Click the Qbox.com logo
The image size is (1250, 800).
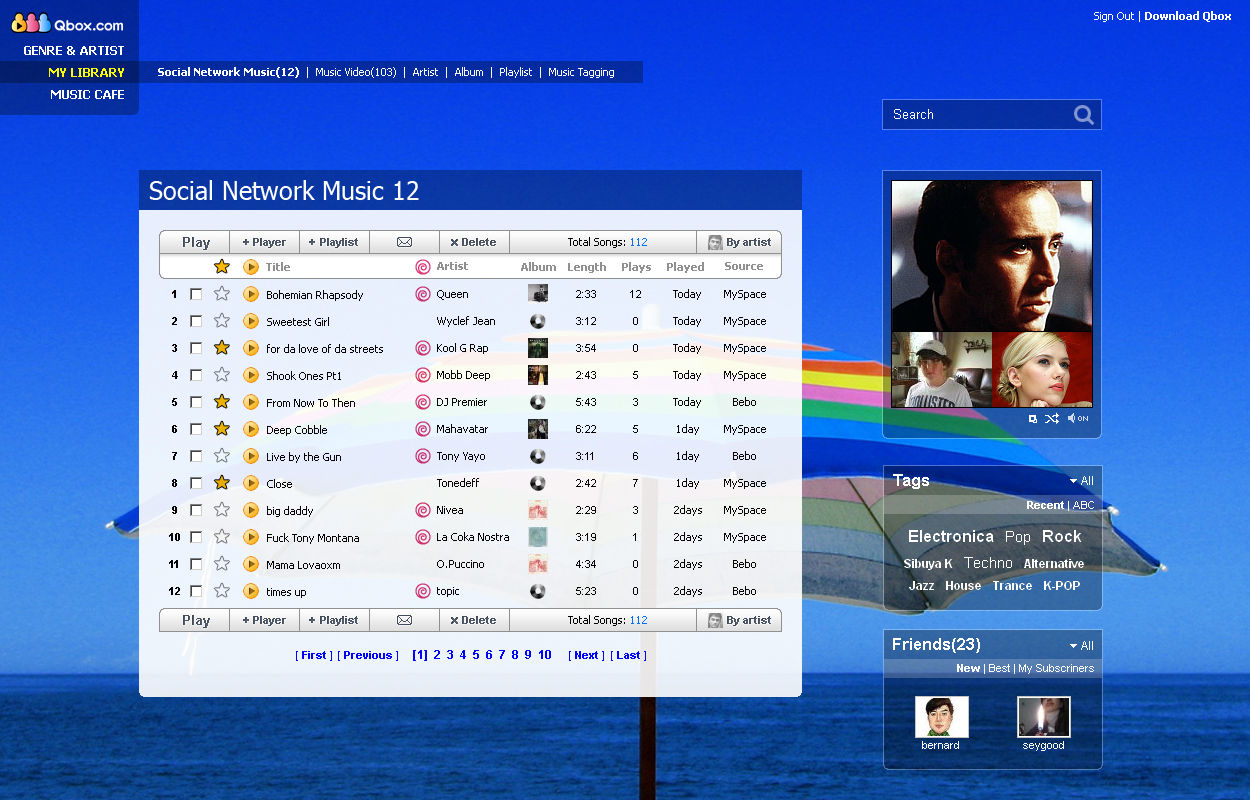coord(68,24)
